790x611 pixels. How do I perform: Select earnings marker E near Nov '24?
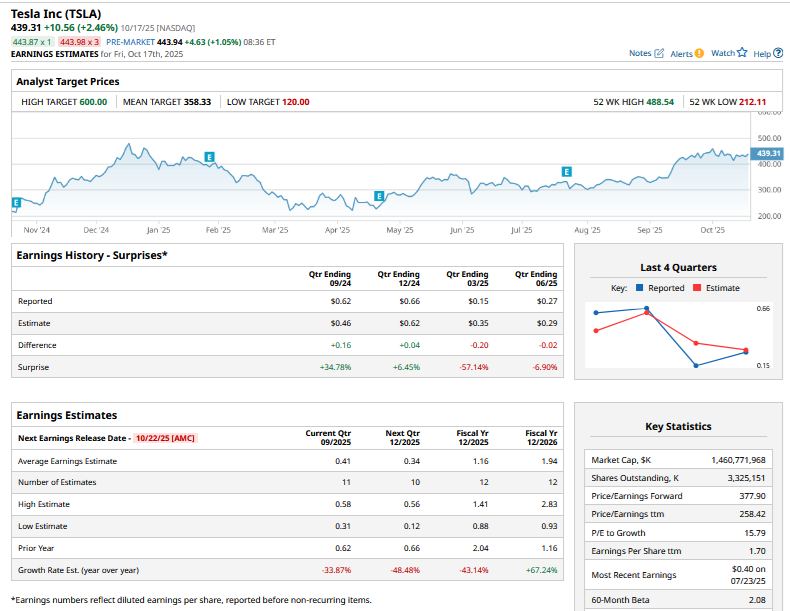click(15, 203)
